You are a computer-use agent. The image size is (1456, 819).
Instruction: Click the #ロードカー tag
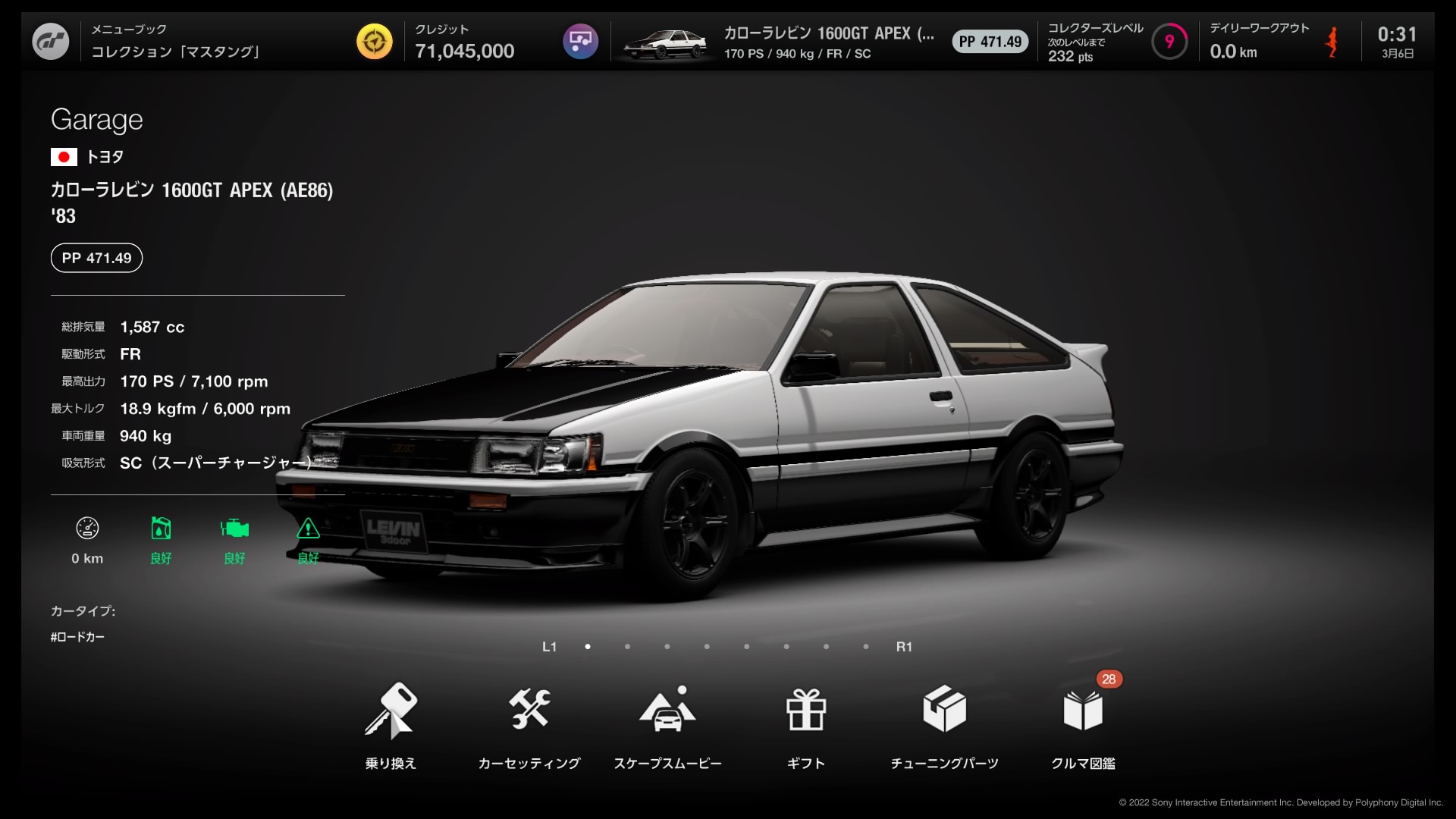pos(77,637)
